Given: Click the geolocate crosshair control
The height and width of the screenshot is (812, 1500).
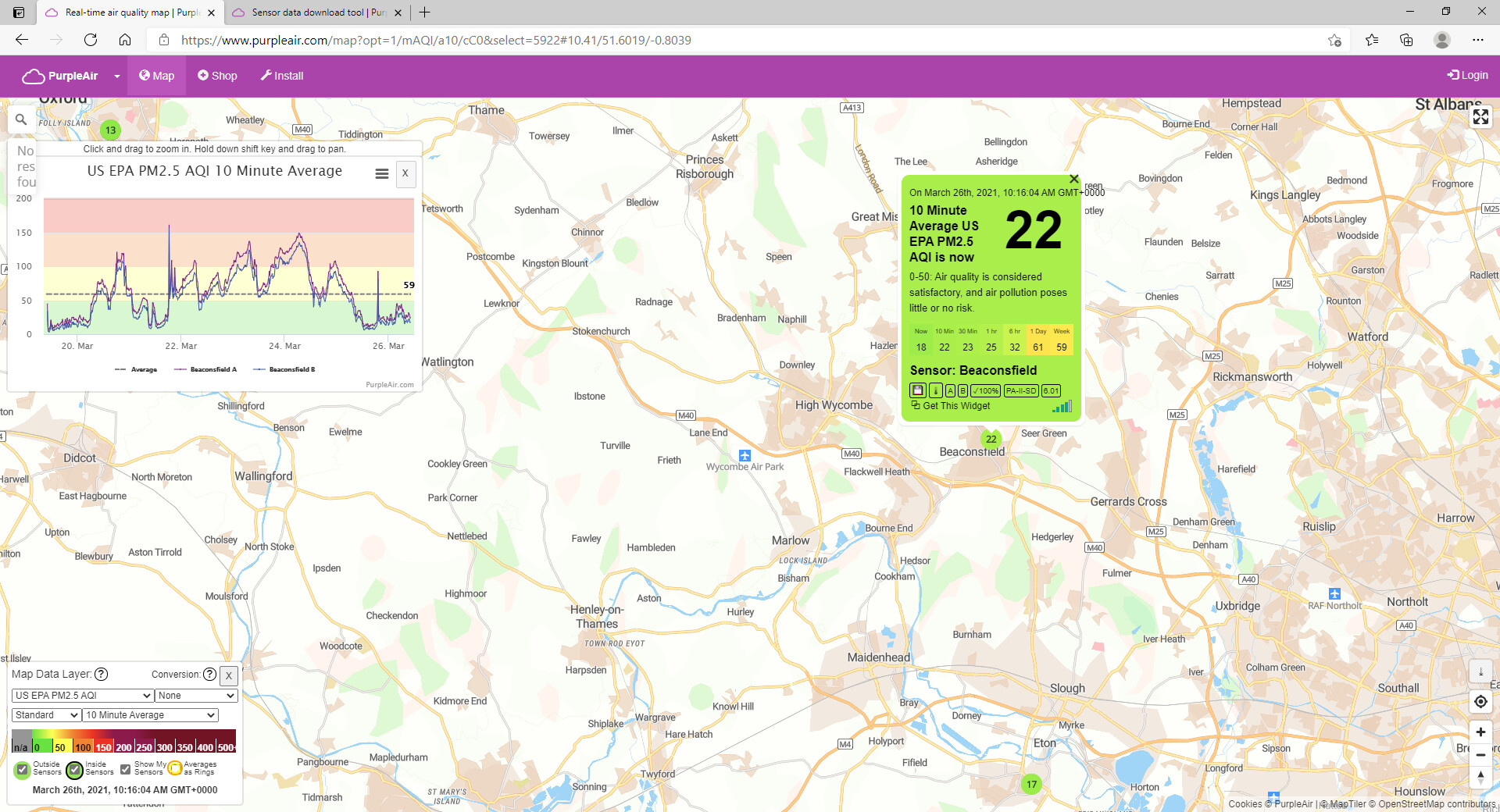Looking at the screenshot, I should (x=1480, y=702).
